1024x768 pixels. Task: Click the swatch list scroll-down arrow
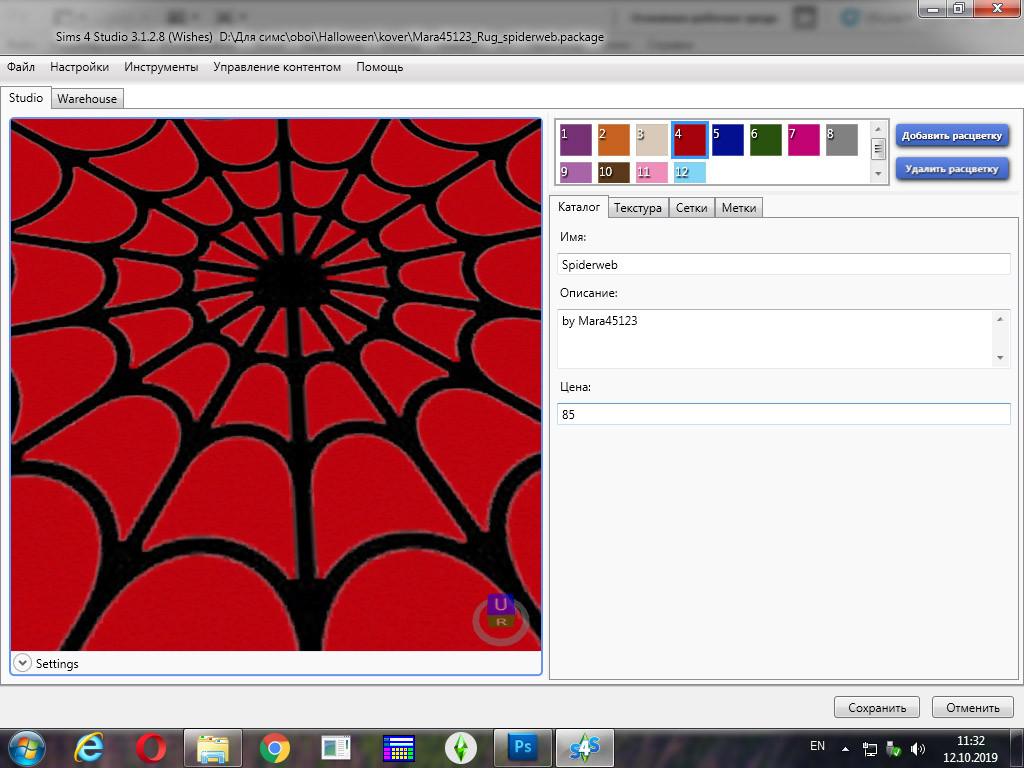tap(878, 174)
